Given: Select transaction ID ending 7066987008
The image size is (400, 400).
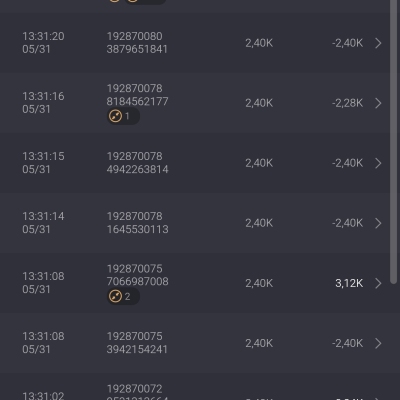Looking at the screenshot, I should coord(137,275).
